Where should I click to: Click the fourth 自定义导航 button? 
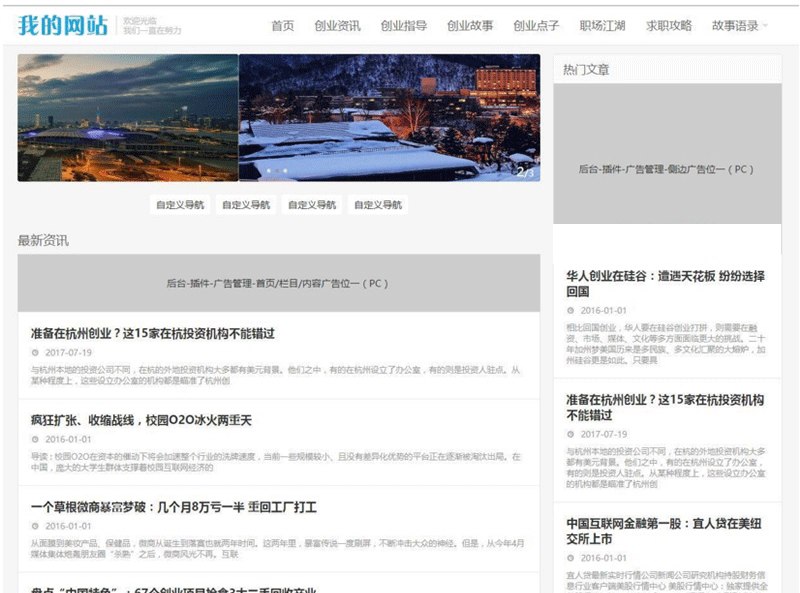[378, 205]
